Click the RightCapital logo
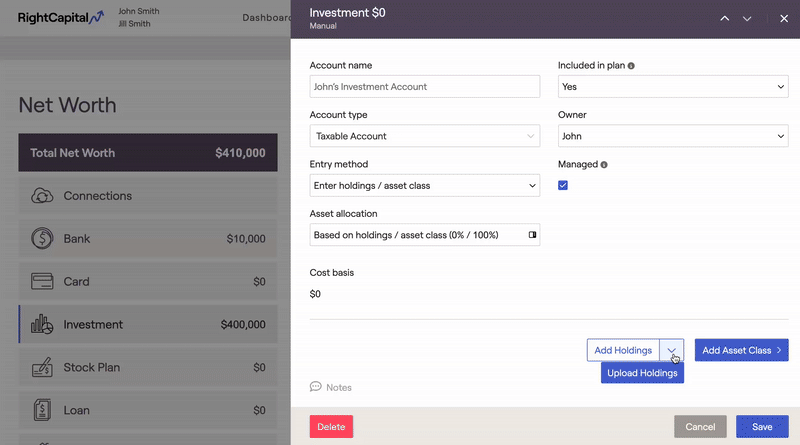 pyautogui.click(x=60, y=17)
